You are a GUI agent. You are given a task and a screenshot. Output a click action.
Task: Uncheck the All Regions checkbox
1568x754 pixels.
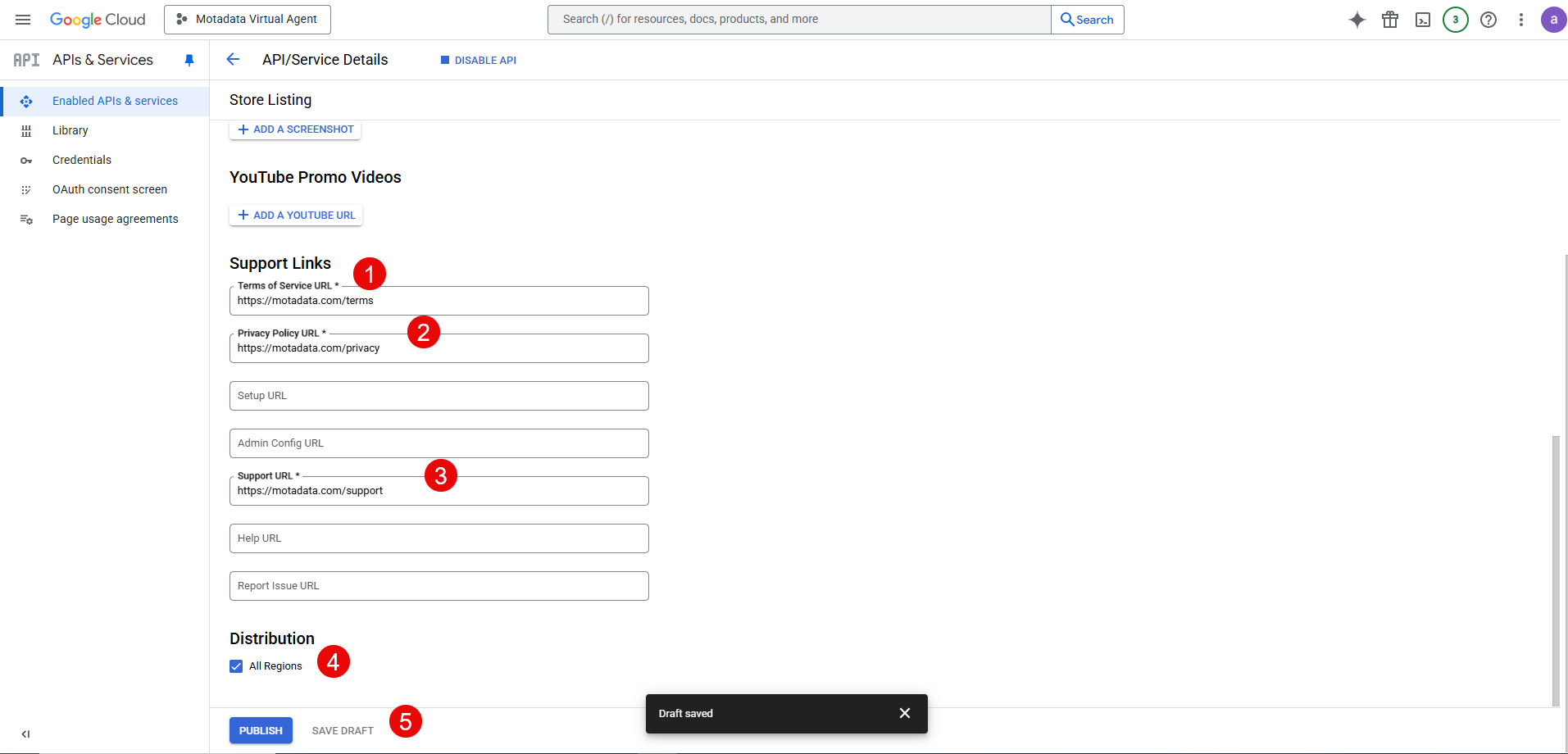[x=236, y=665]
